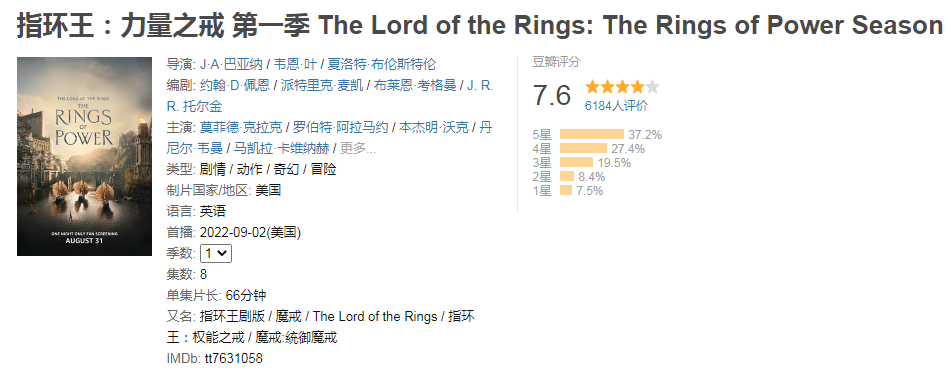Open director J·A·巴亚纳 link
946x377 pixels.
click(231, 64)
